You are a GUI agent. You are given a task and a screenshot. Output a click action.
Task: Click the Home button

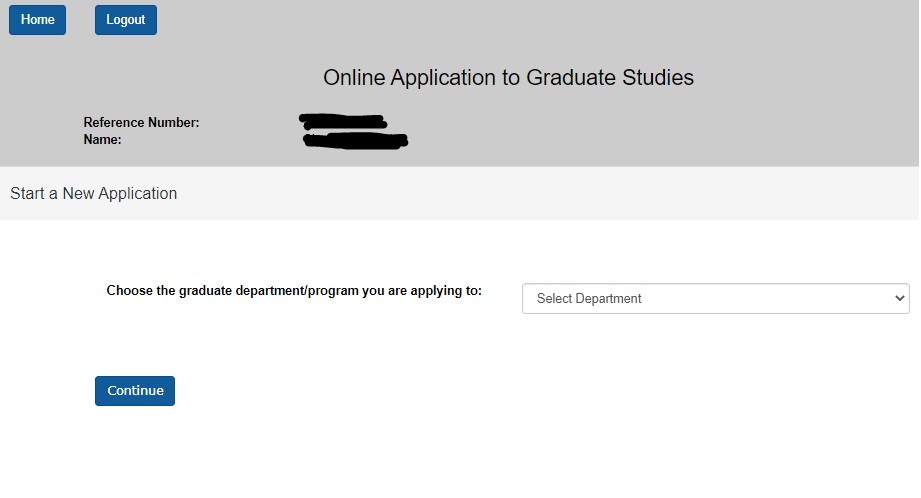37,20
